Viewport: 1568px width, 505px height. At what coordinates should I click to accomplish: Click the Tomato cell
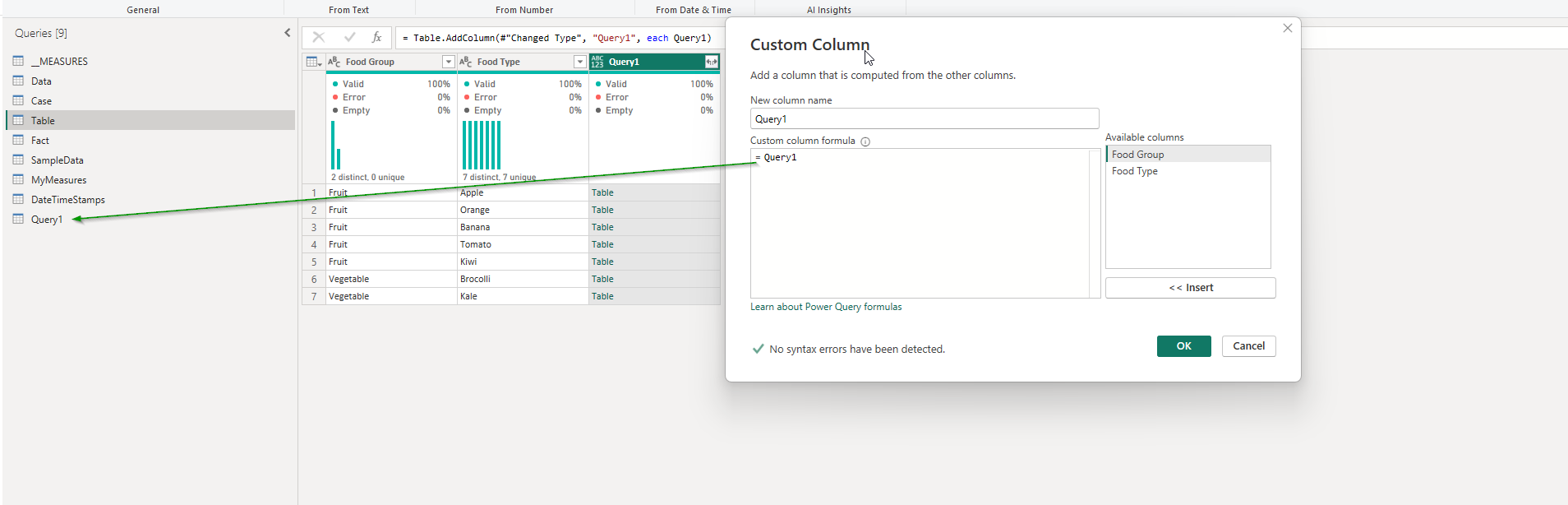pyautogui.click(x=523, y=244)
